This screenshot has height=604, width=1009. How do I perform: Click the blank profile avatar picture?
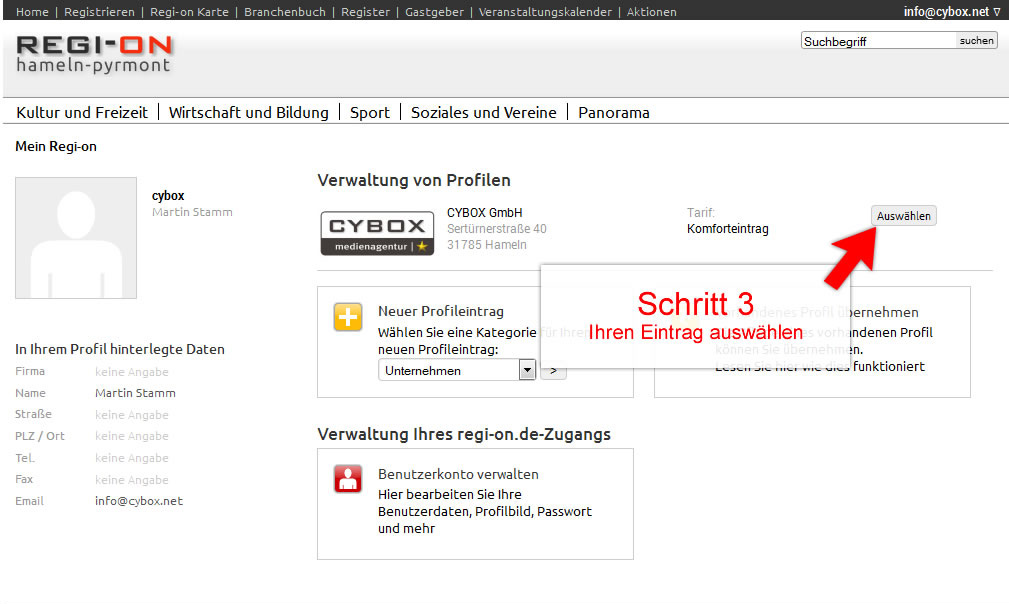click(76, 238)
